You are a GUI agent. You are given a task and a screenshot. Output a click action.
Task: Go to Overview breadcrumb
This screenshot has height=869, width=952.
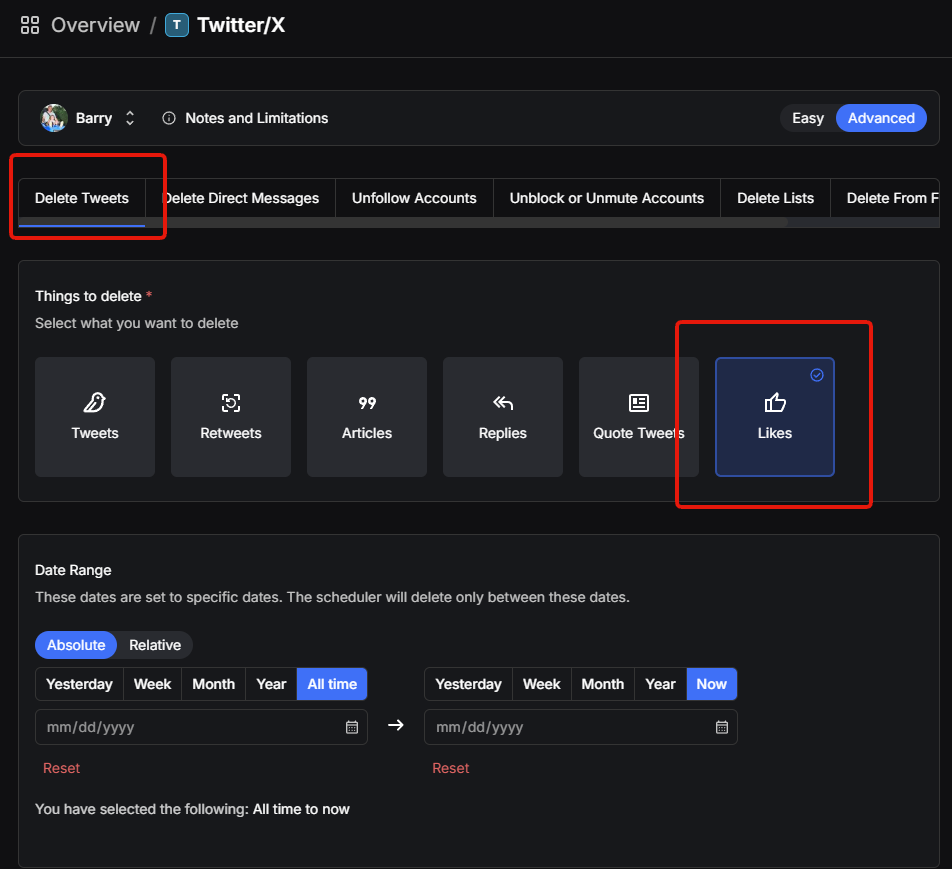click(95, 25)
